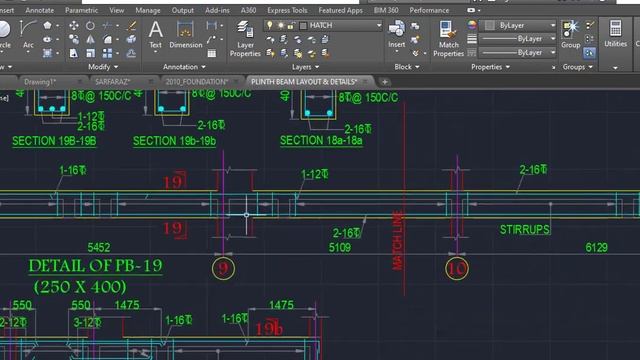The width and height of the screenshot is (640, 360).
Task: Close the PLINTH BEAM LAYOUT & DETAILS tab
Action: (x=365, y=82)
